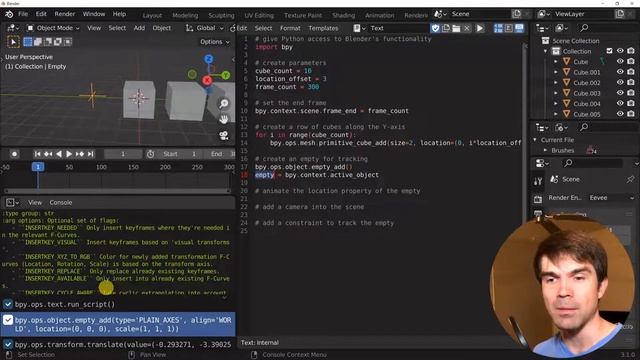Hide Cube.003 in the viewport
Screen dimensions: 640x360
click(620, 93)
